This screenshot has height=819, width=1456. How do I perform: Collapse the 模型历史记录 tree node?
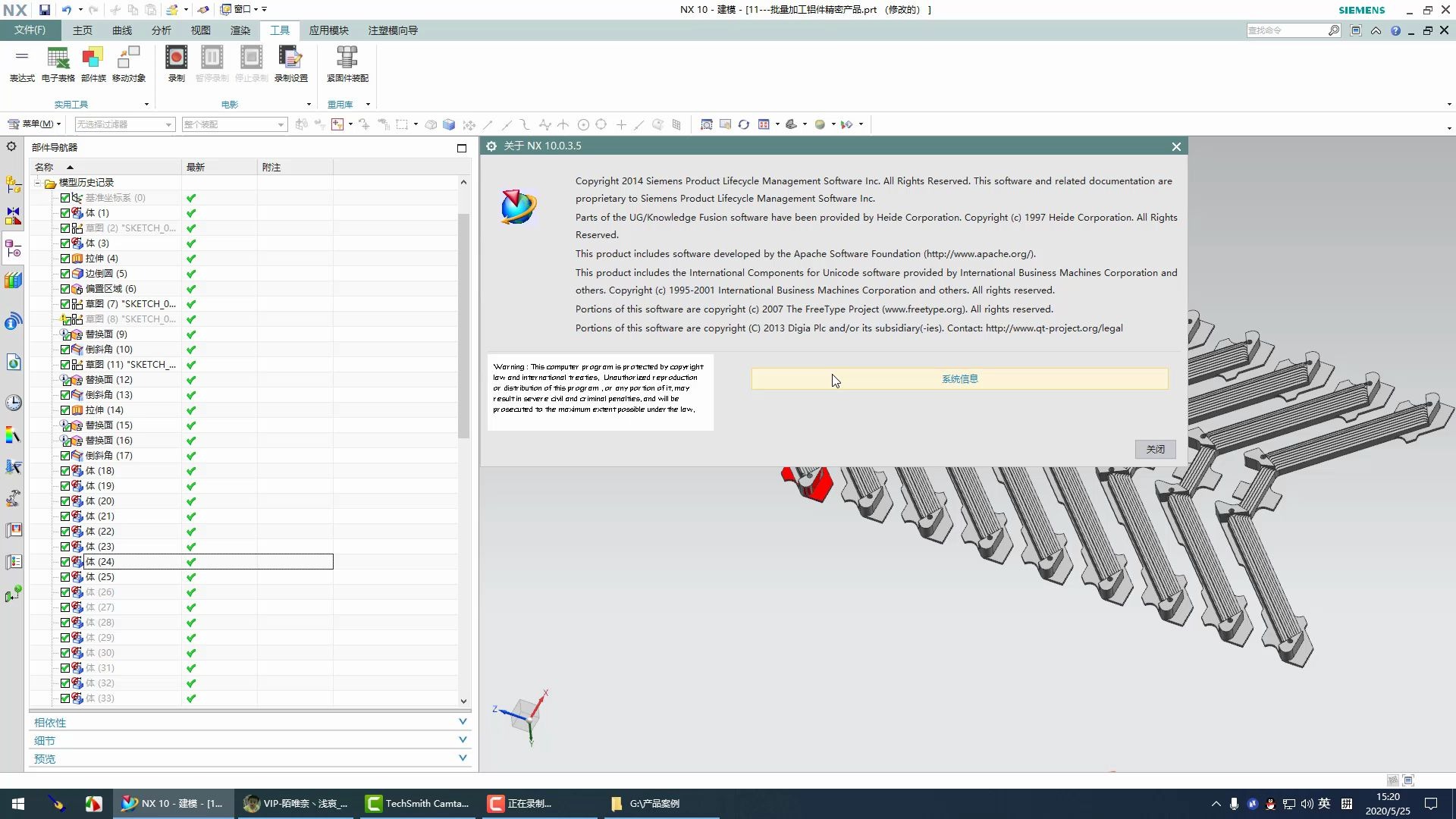(37, 183)
